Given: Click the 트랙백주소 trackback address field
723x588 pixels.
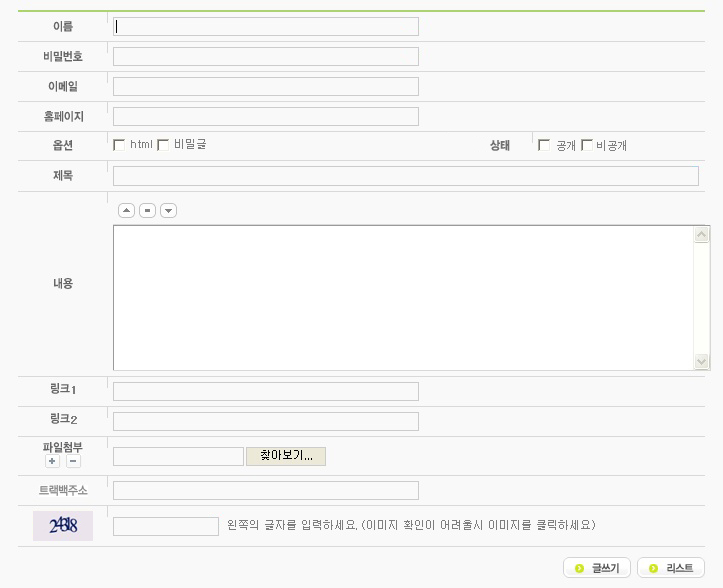Looking at the screenshot, I should pyautogui.click(x=266, y=491).
